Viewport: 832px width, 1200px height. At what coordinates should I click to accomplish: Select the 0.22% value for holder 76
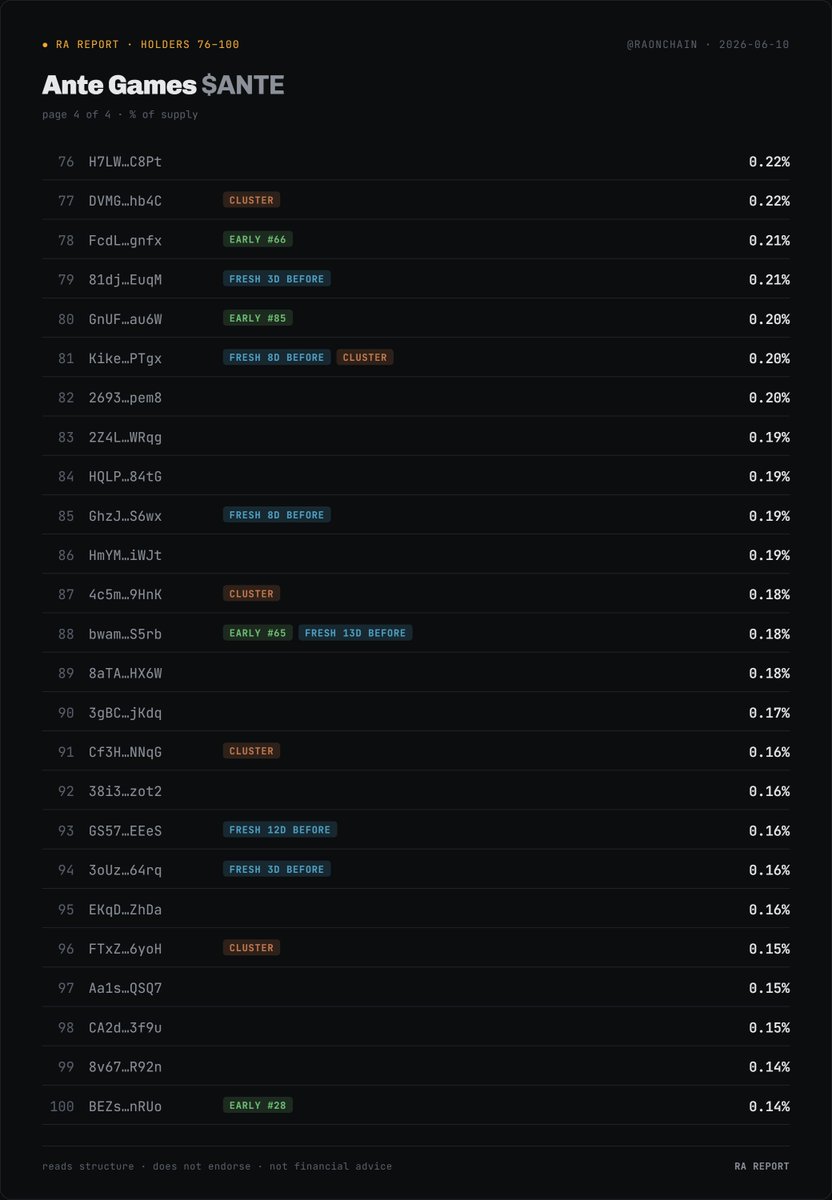[x=769, y=161]
